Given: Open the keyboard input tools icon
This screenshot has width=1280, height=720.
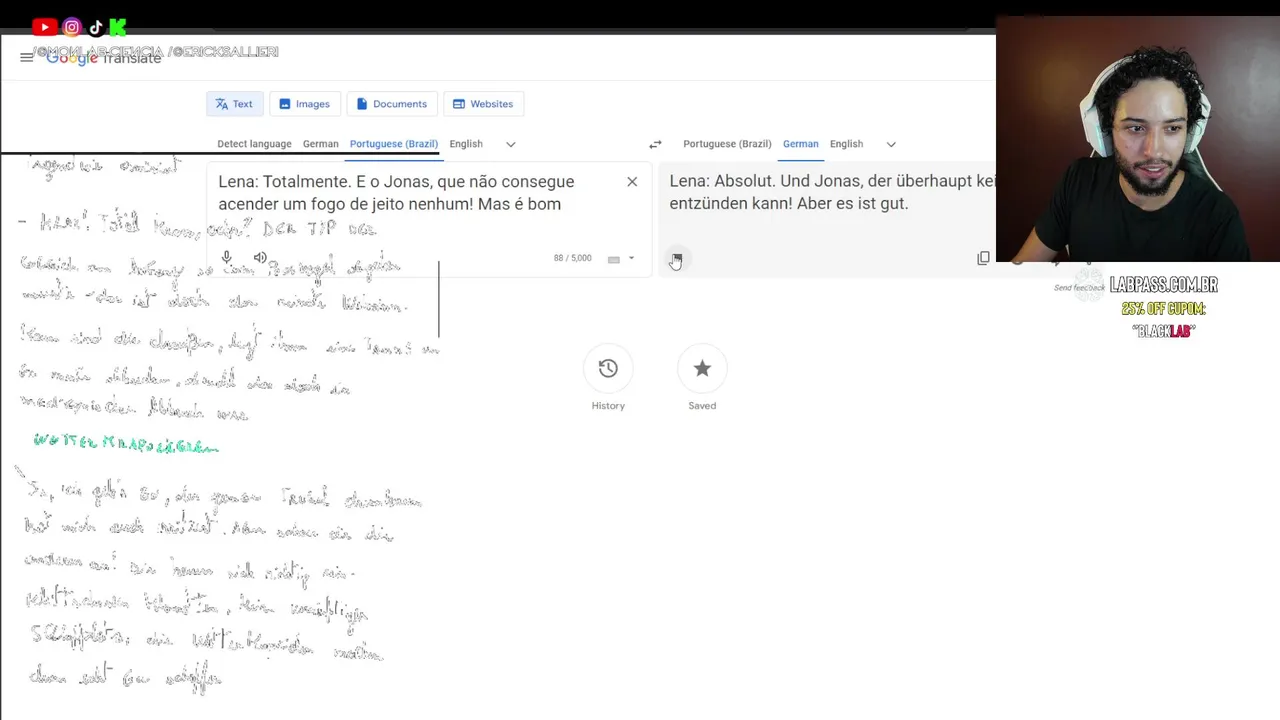Looking at the screenshot, I should tap(614, 259).
